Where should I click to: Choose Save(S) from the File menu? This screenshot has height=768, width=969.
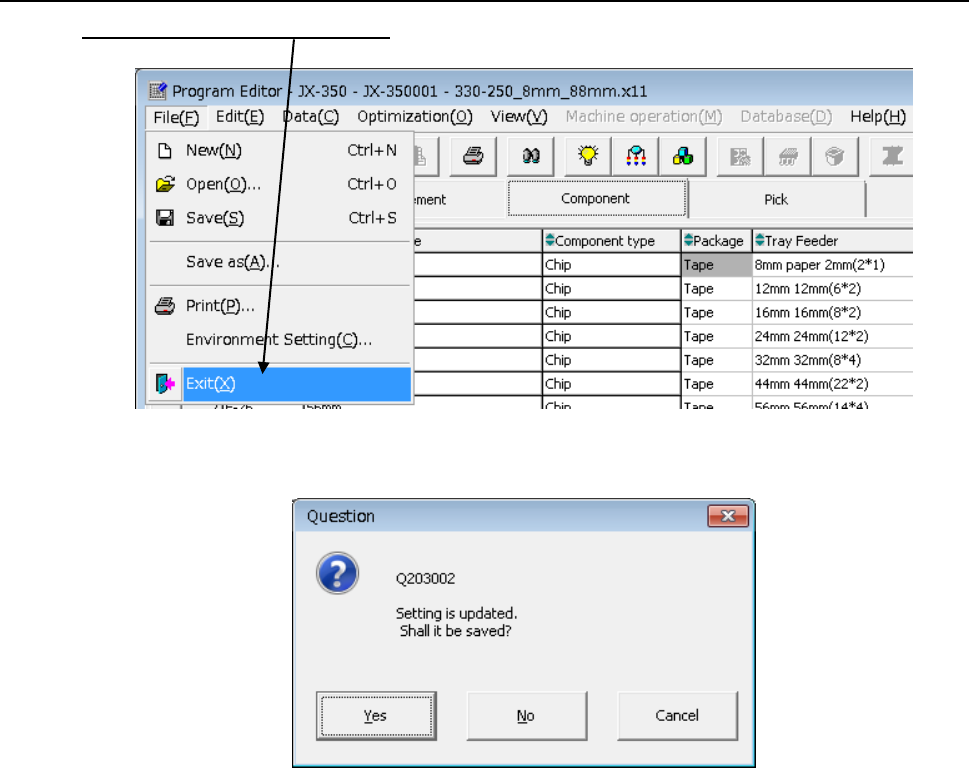coord(280,217)
